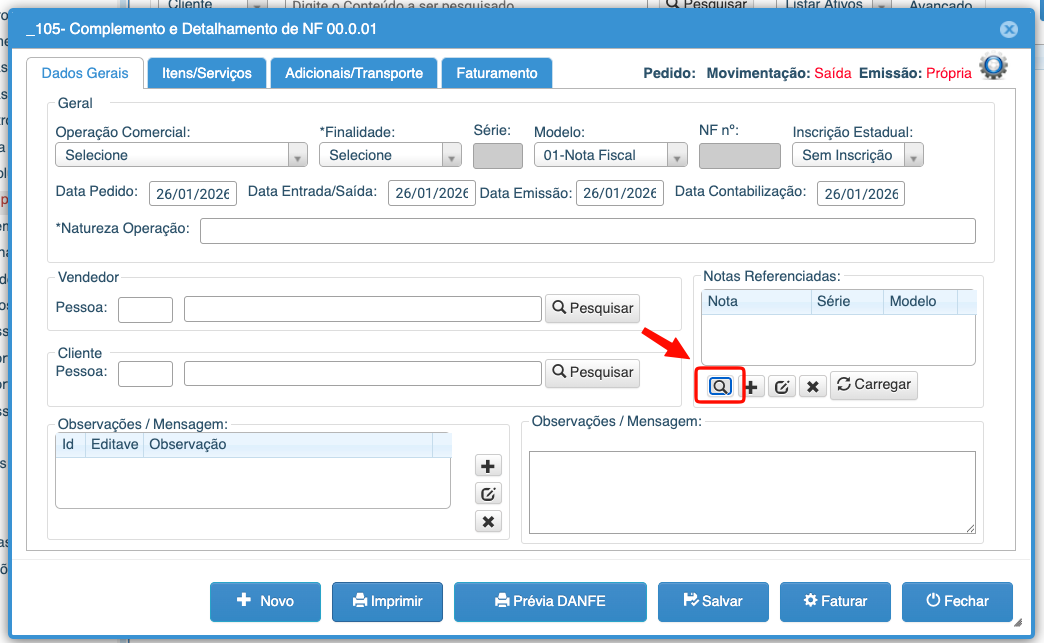
Task: Switch to the Itens/Serviços tab
Action: click(x=206, y=73)
